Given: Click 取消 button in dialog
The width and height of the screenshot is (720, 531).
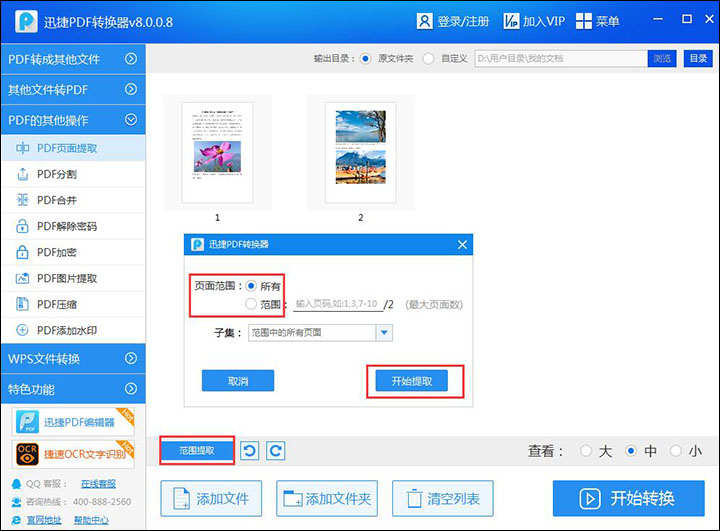Looking at the screenshot, I should pyautogui.click(x=238, y=381).
